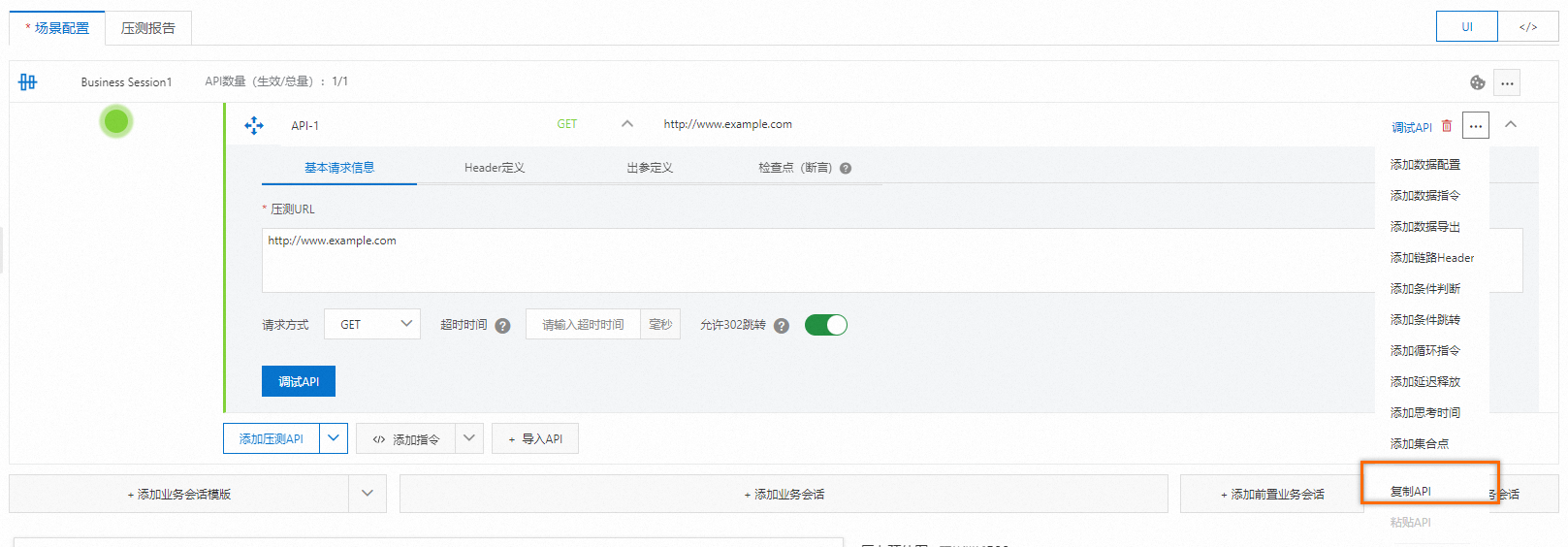The height and width of the screenshot is (547, 1568).
Task: Open dropdown arrow beside 添加压测API
Action: click(334, 438)
